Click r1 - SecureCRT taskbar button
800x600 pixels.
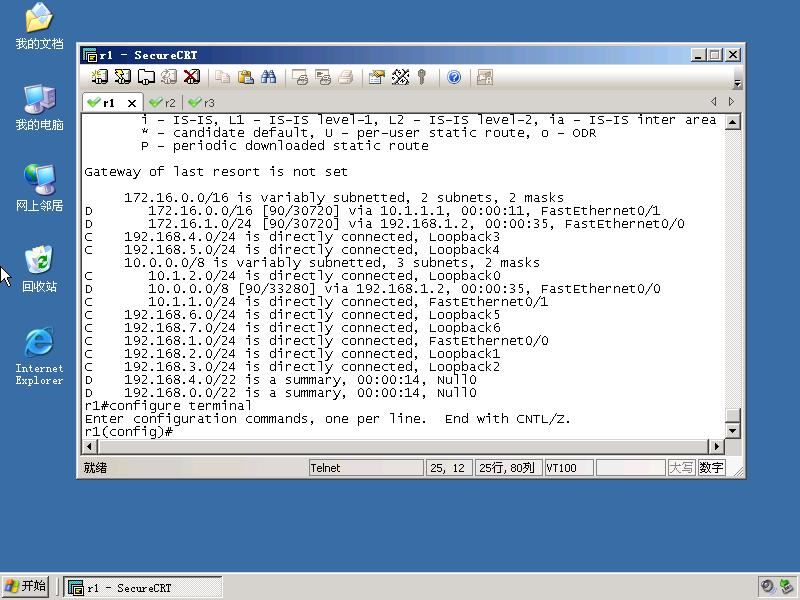(x=143, y=587)
